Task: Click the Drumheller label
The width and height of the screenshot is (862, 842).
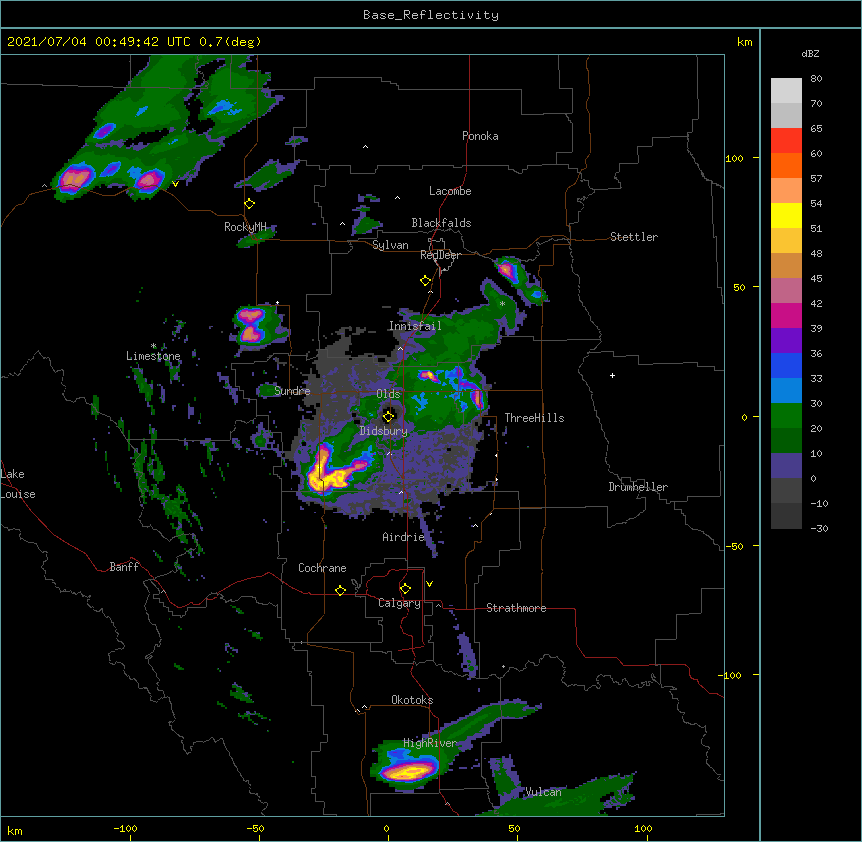Action: coord(638,487)
